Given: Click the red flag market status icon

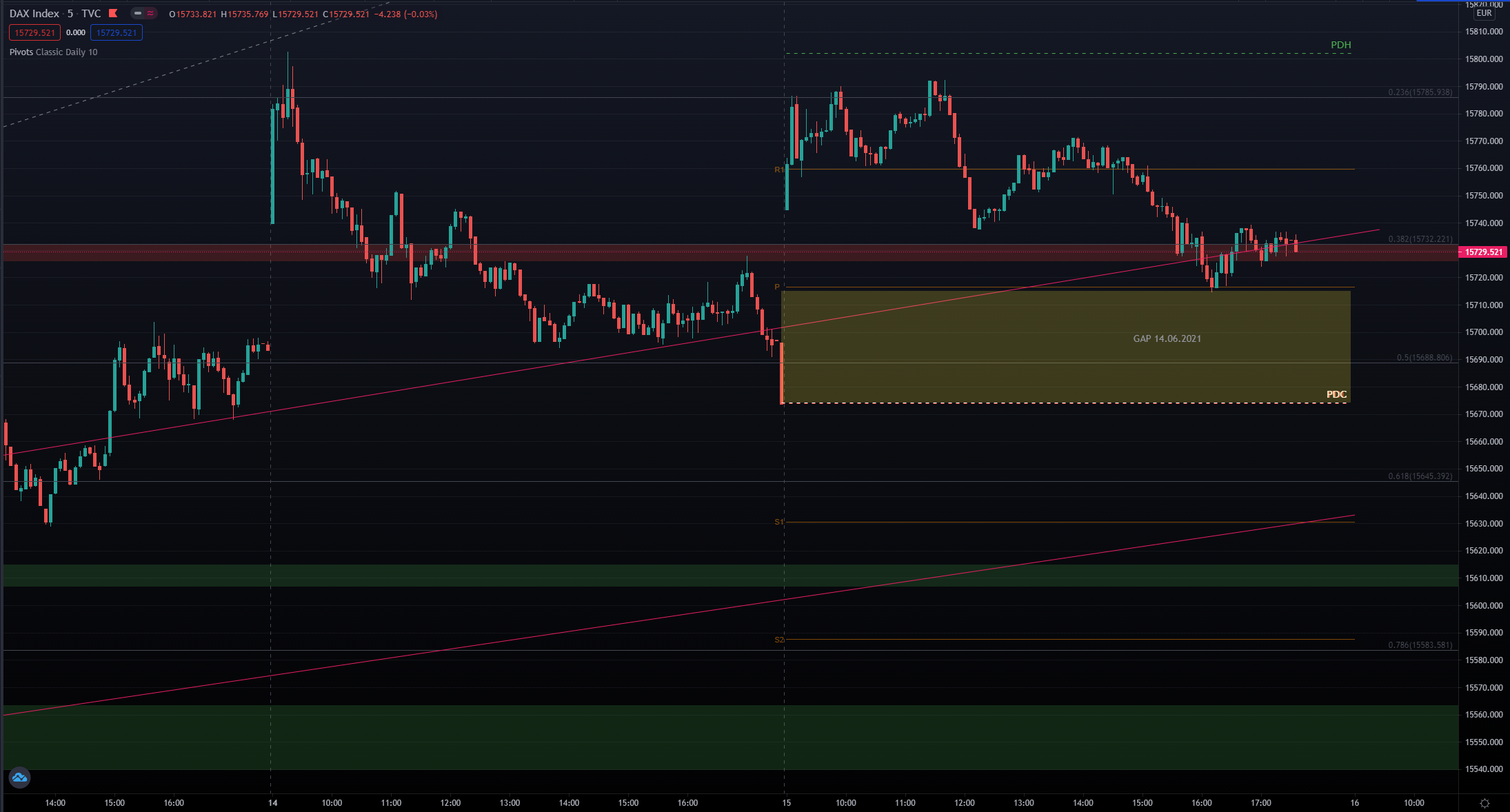Looking at the screenshot, I should click(x=113, y=13).
